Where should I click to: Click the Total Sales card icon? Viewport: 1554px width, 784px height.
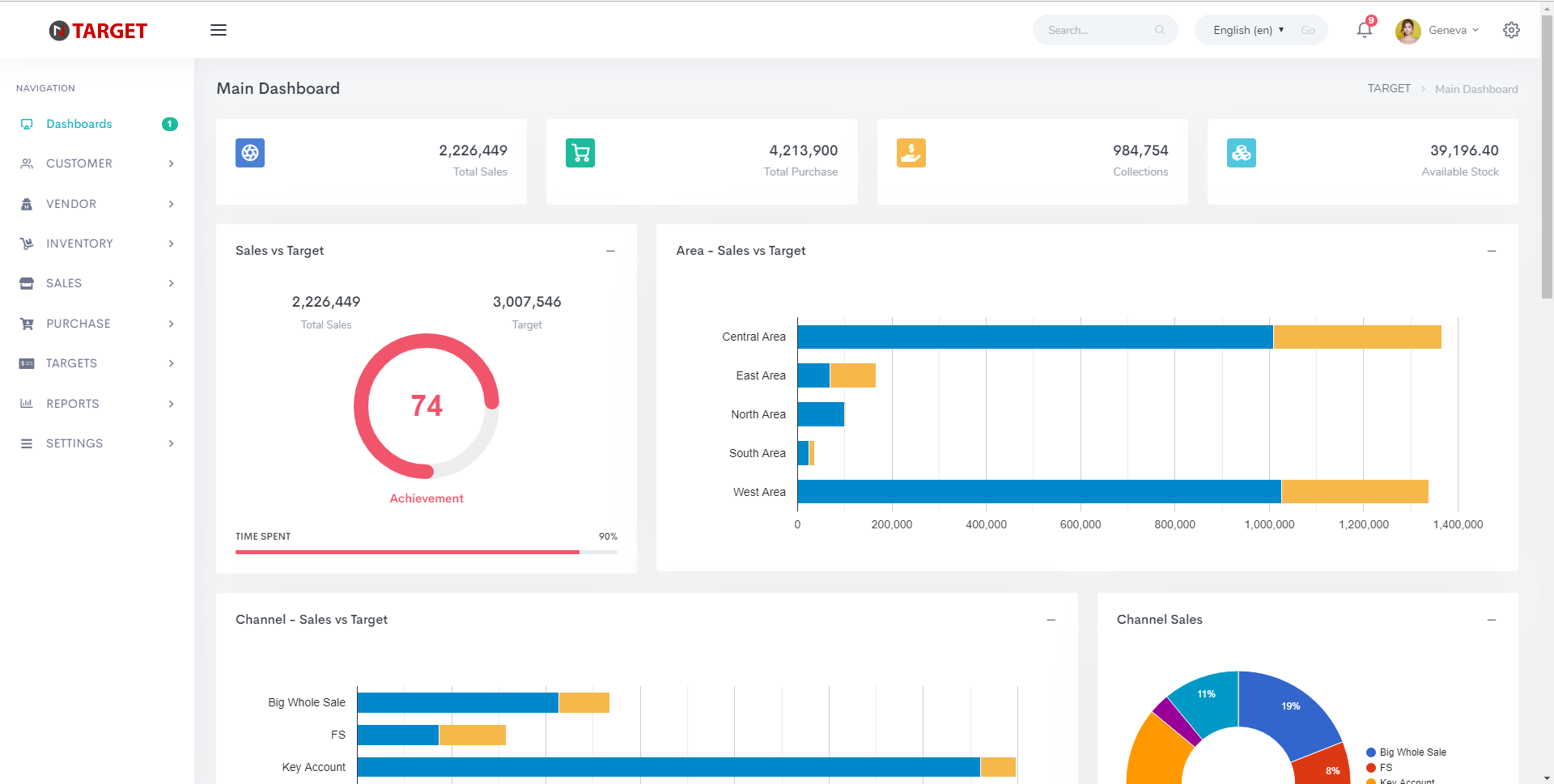click(x=250, y=152)
